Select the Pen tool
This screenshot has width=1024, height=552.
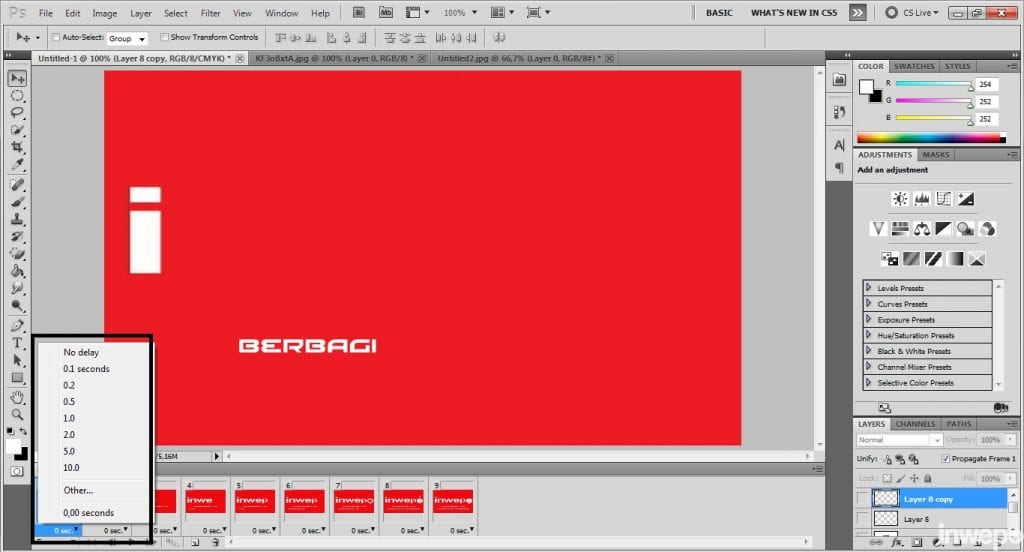(x=17, y=326)
